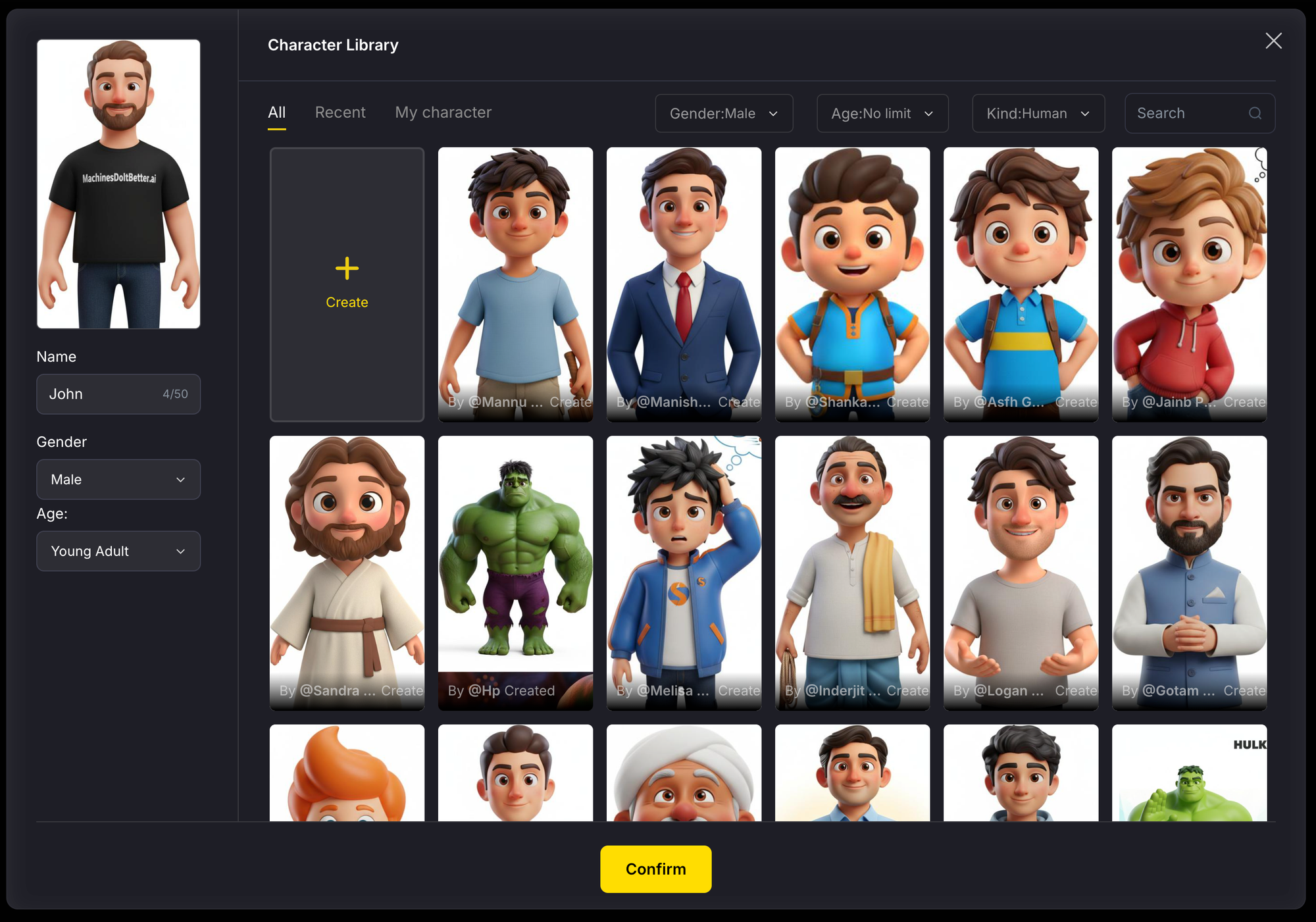Image resolution: width=1316 pixels, height=922 pixels.
Task: Open the Kind:Human filter dropdown
Action: click(x=1038, y=113)
